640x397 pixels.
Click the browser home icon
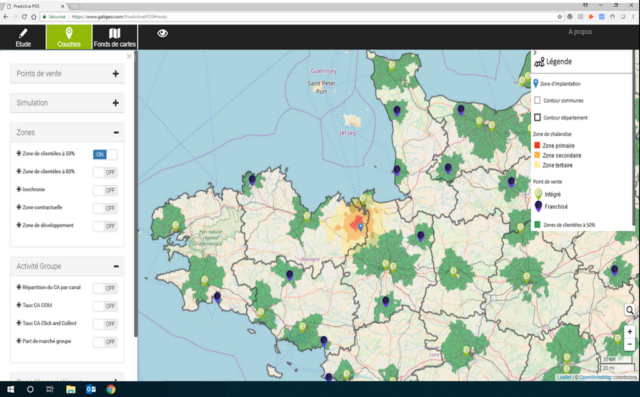tap(33, 17)
